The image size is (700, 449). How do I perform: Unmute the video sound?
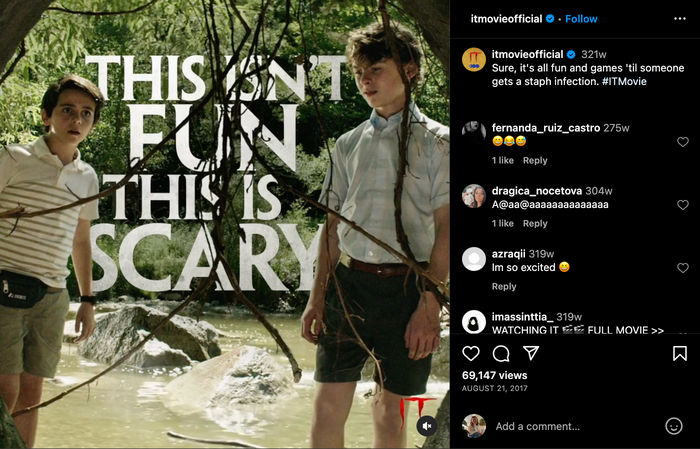(x=426, y=426)
